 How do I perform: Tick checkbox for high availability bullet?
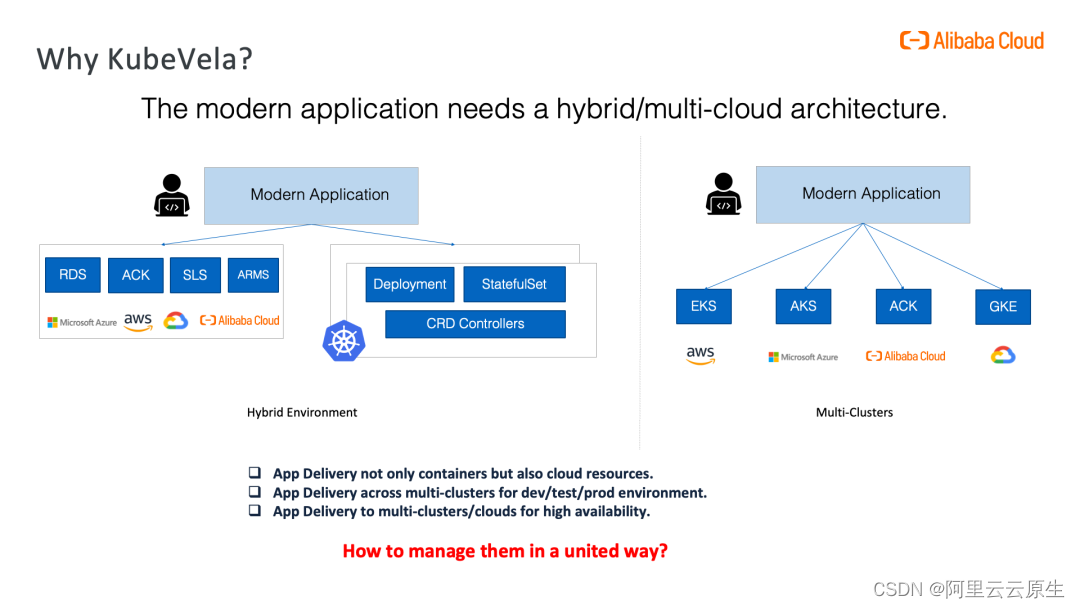pyautogui.click(x=255, y=510)
